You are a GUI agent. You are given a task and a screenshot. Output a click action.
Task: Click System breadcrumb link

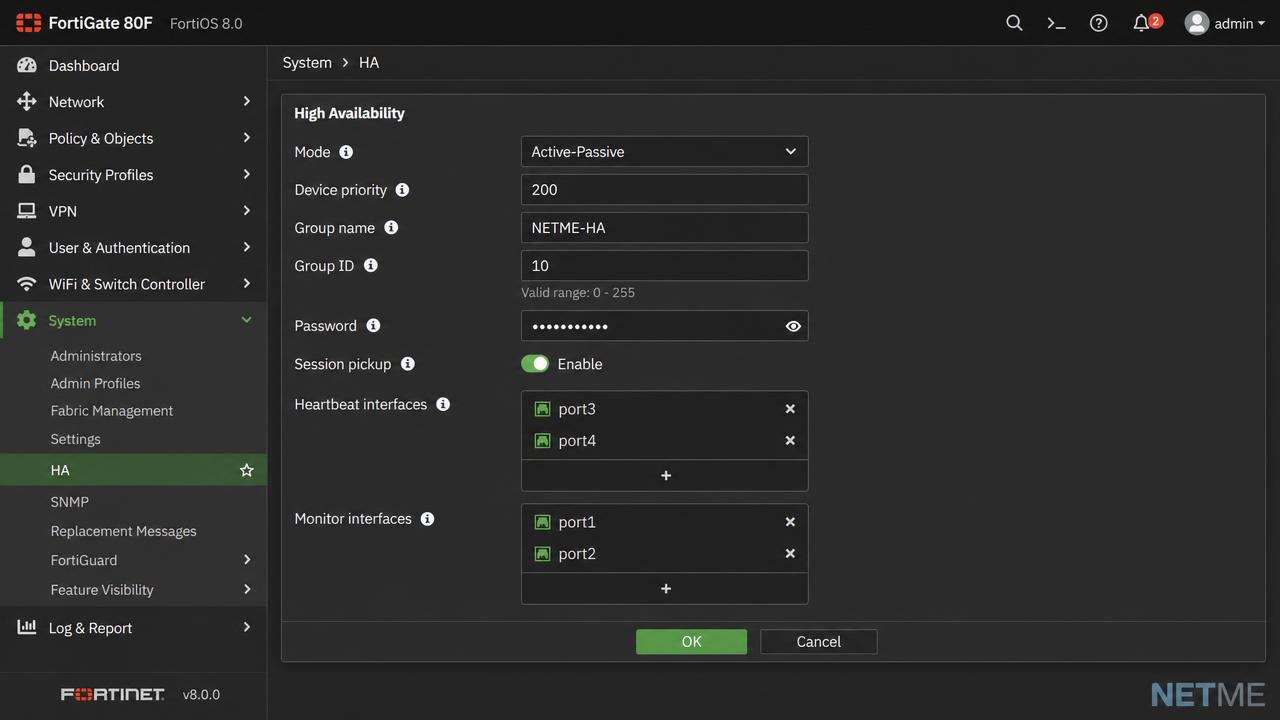coord(307,63)
